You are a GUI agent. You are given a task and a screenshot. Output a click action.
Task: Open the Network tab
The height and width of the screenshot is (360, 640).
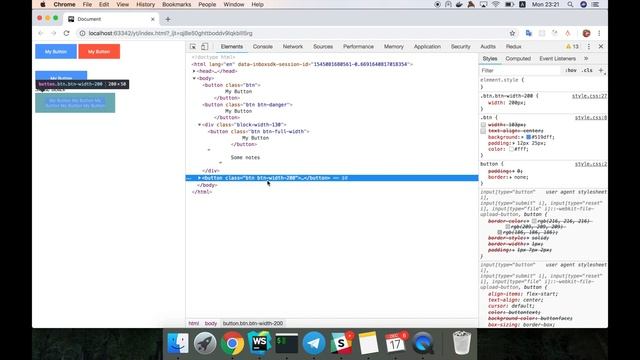(293, 47)
